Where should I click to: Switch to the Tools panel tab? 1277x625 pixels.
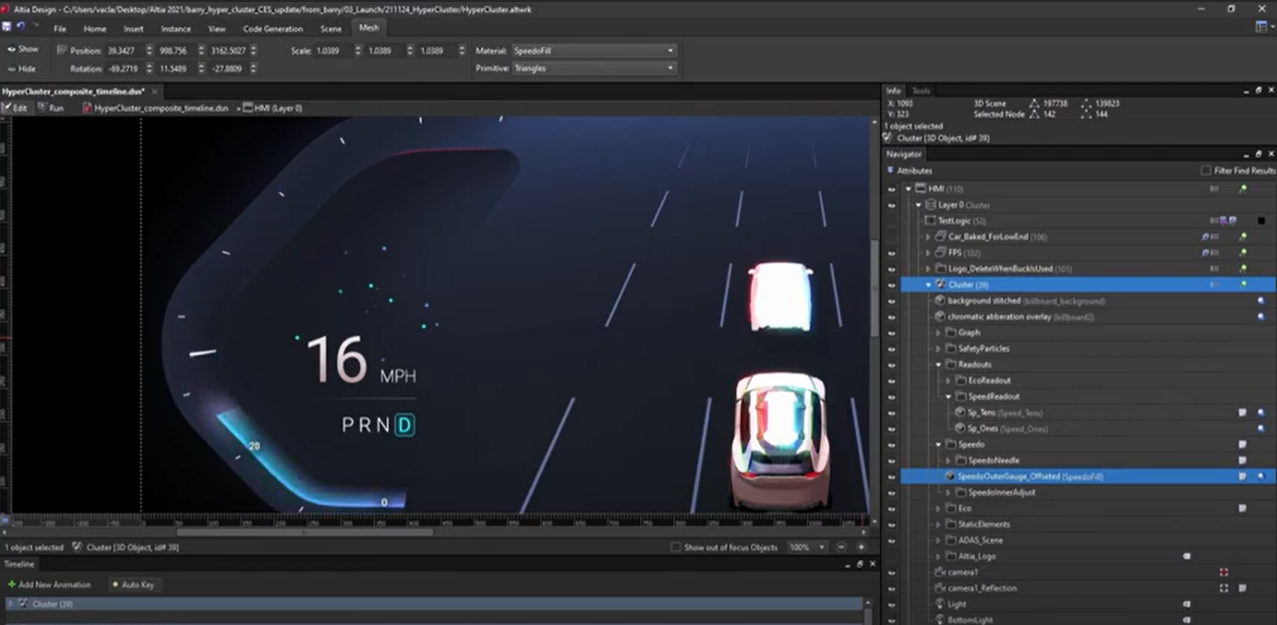pos(921,91)
